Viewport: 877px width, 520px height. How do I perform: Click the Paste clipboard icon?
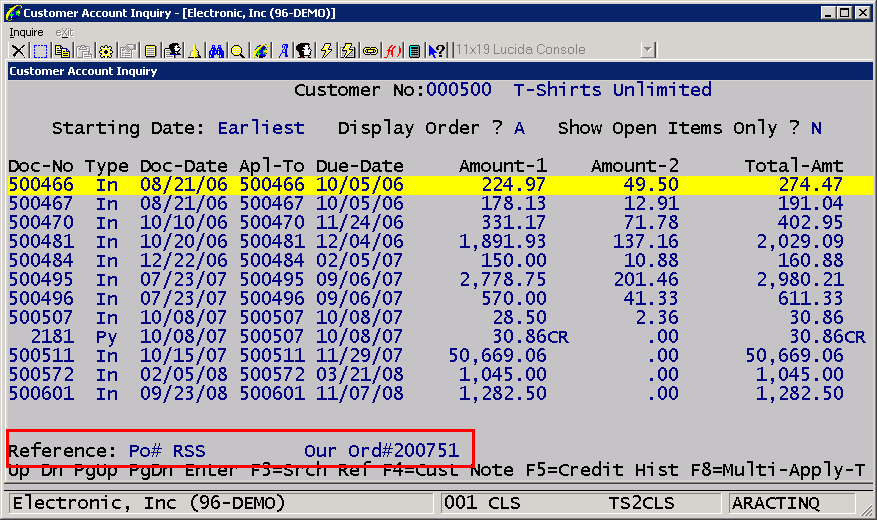coord(84,51)
